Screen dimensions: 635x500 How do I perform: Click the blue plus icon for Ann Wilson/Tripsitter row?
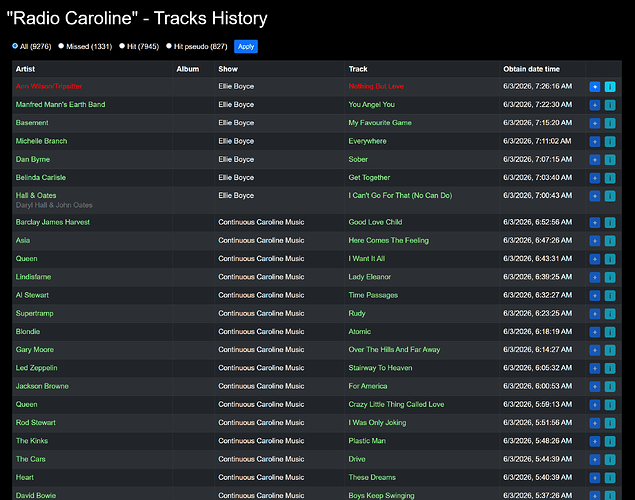[595, 87]
